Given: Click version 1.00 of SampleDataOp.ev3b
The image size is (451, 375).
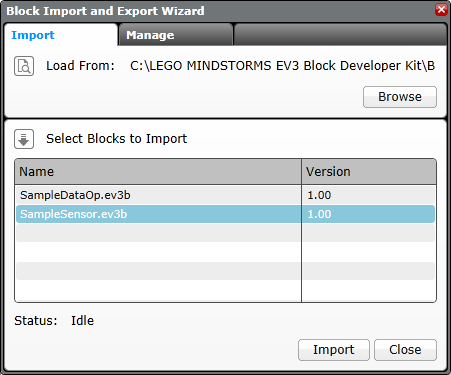Looking at the screenshot, I should tap(319, 195).
